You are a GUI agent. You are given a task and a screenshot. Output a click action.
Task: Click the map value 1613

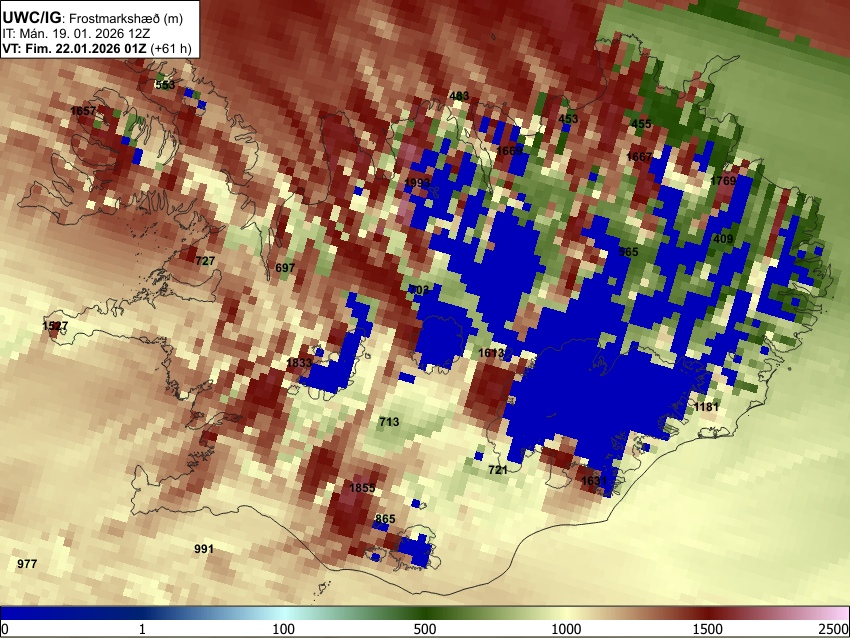tap(491, 353)
